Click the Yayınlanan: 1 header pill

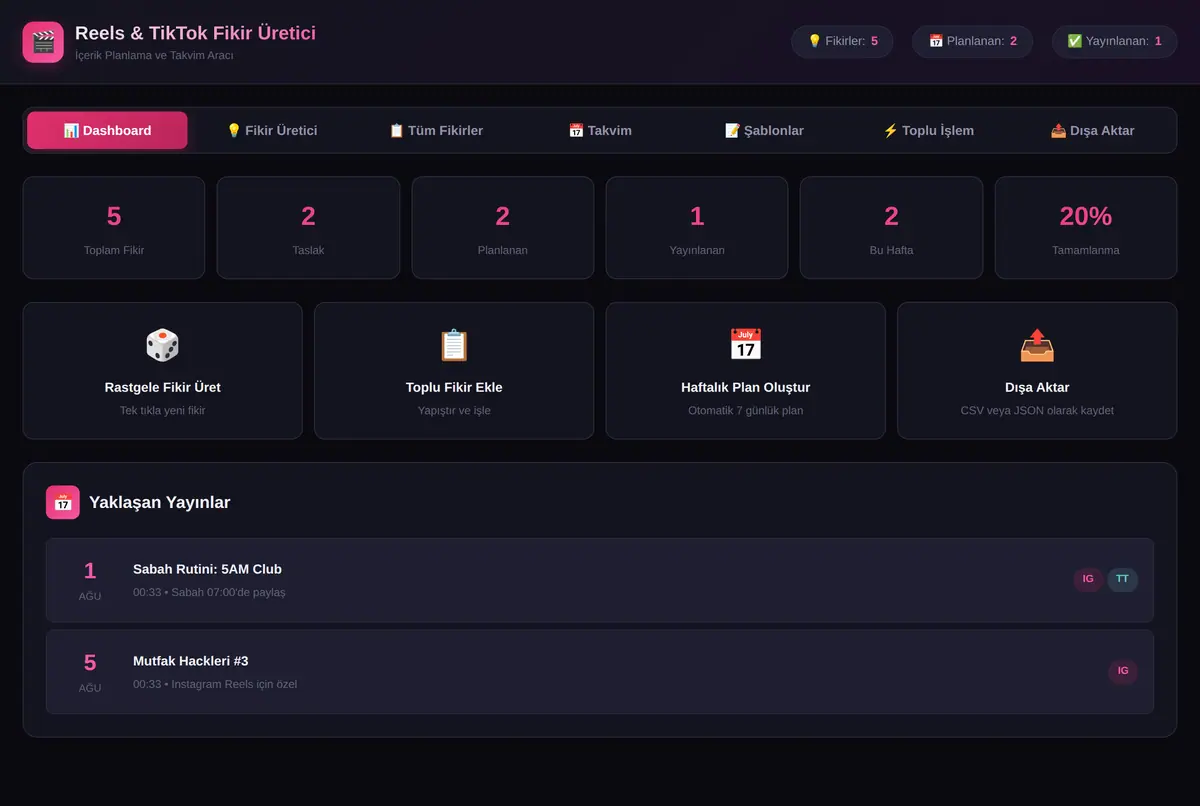pyautogui.click(x=1114, y=41)
